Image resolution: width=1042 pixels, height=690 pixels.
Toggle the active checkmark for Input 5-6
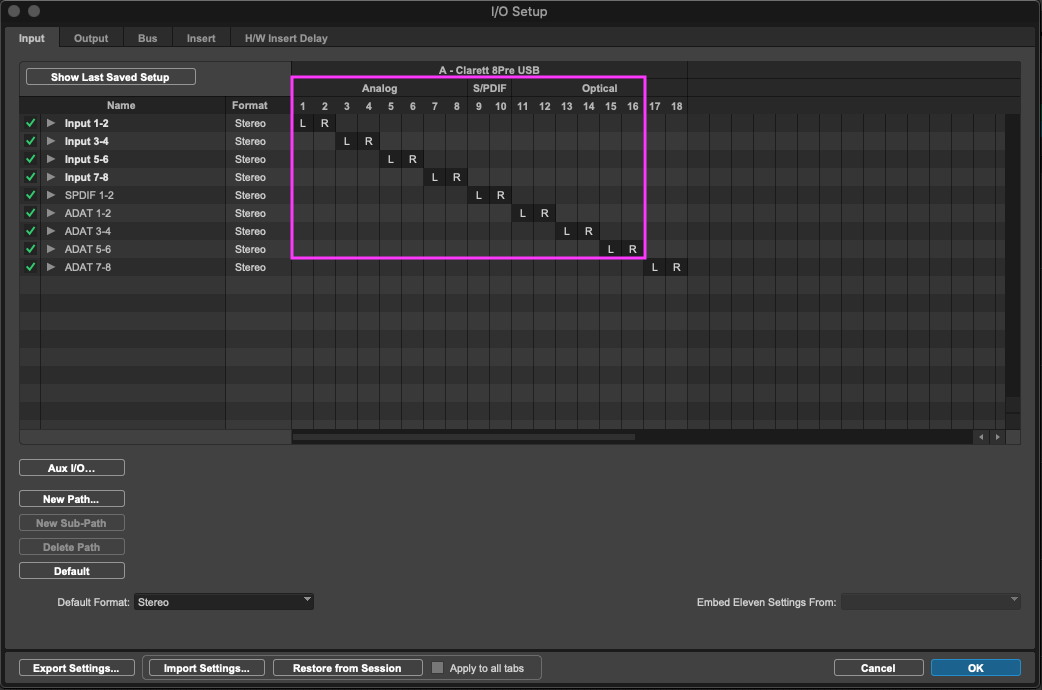coord(30,159)
